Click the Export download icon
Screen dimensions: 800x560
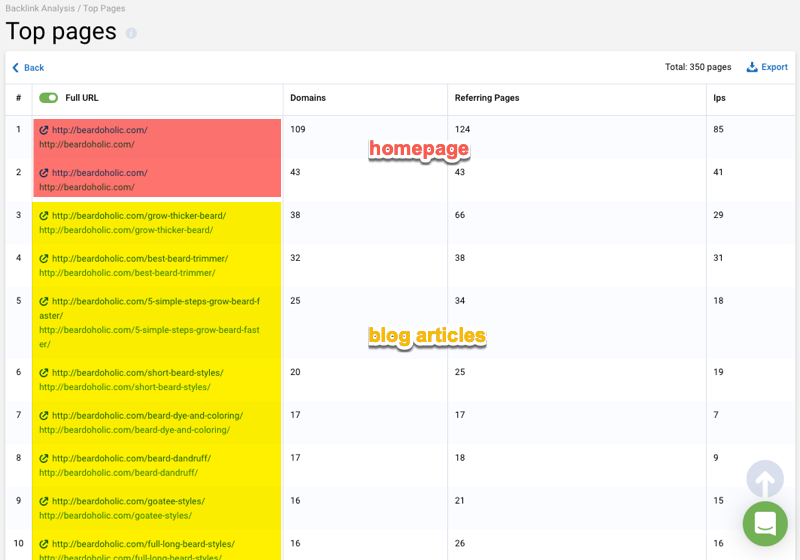(x=752, y=67)
